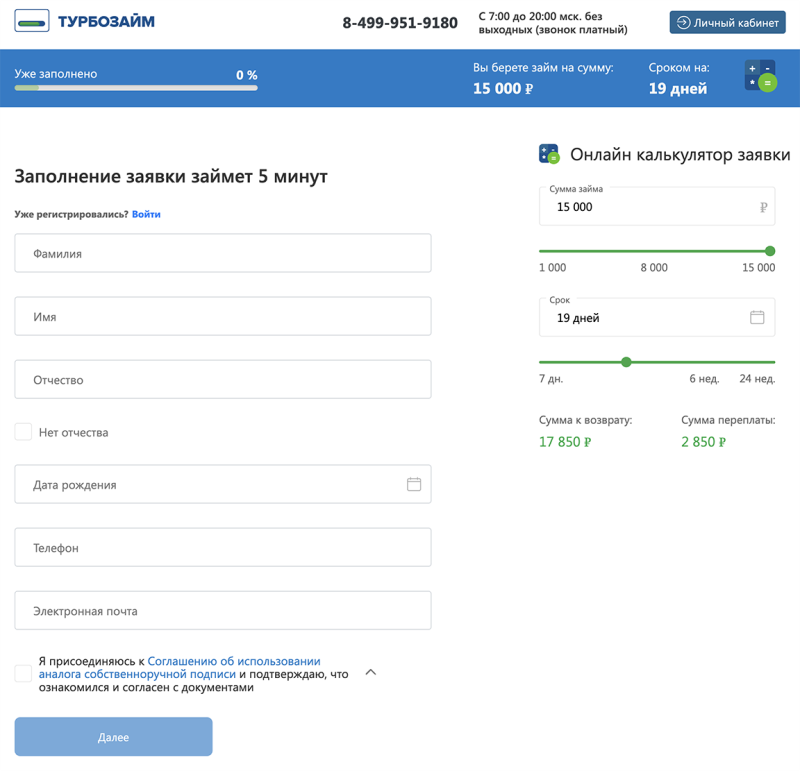Open the calendar icon in Дата рождения field

[x=414, y=484]
